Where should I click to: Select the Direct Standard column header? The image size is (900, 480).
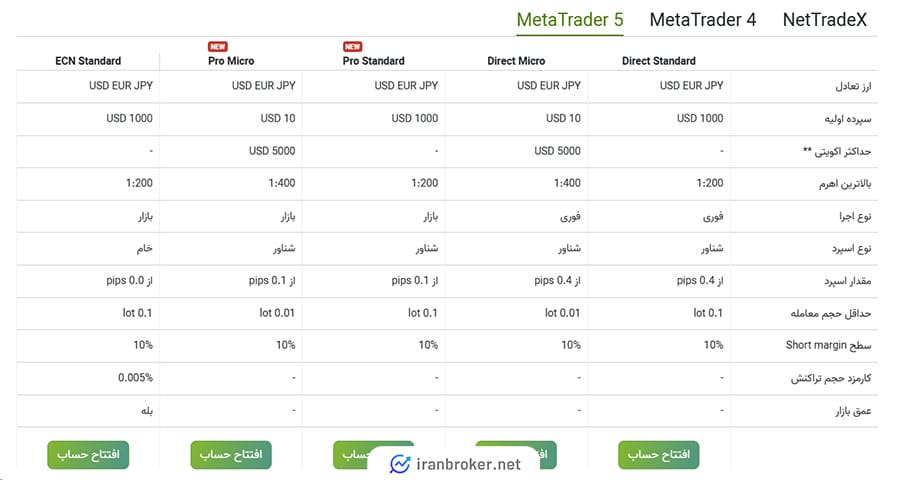point(658,61)
